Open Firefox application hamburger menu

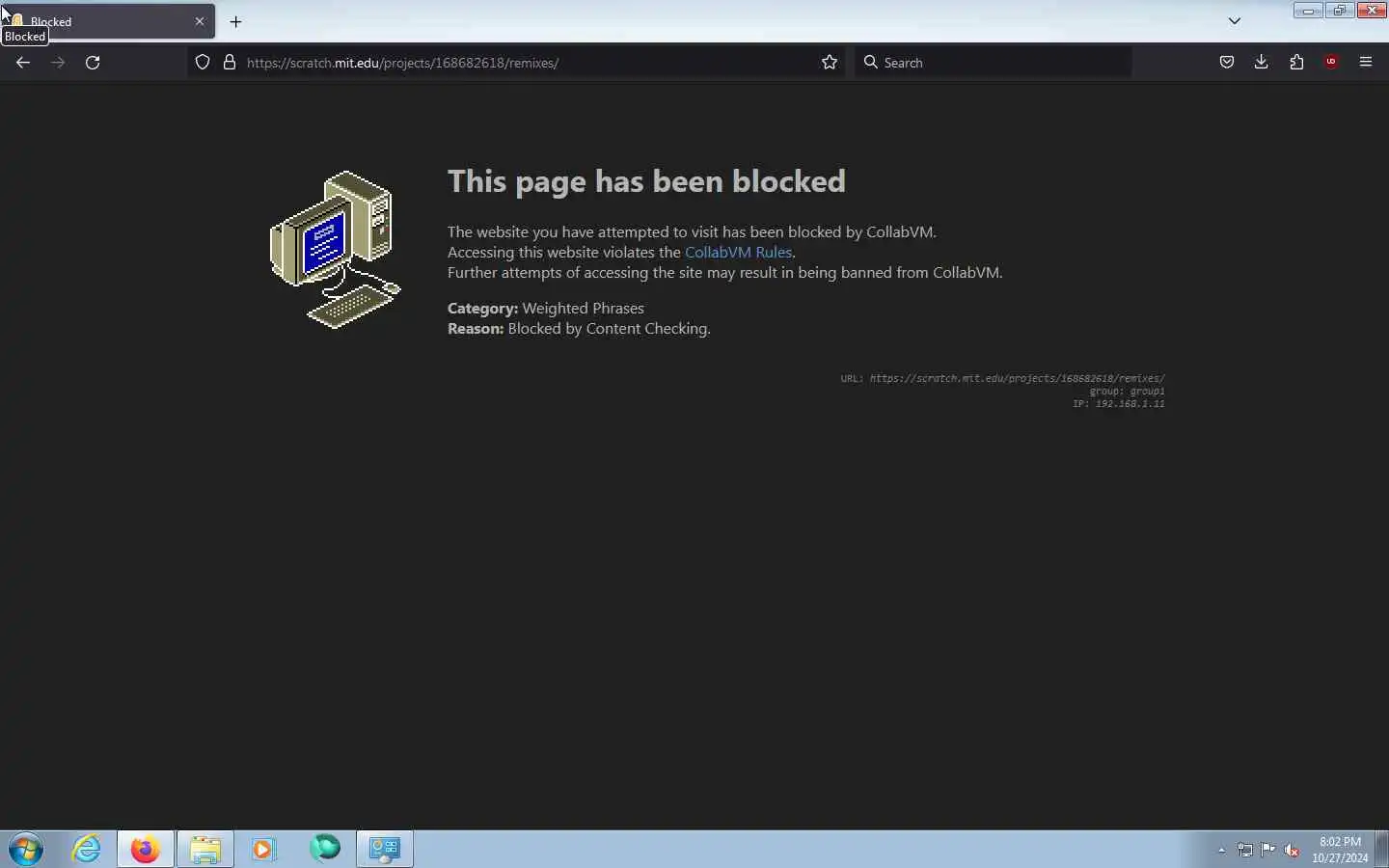1366,63
